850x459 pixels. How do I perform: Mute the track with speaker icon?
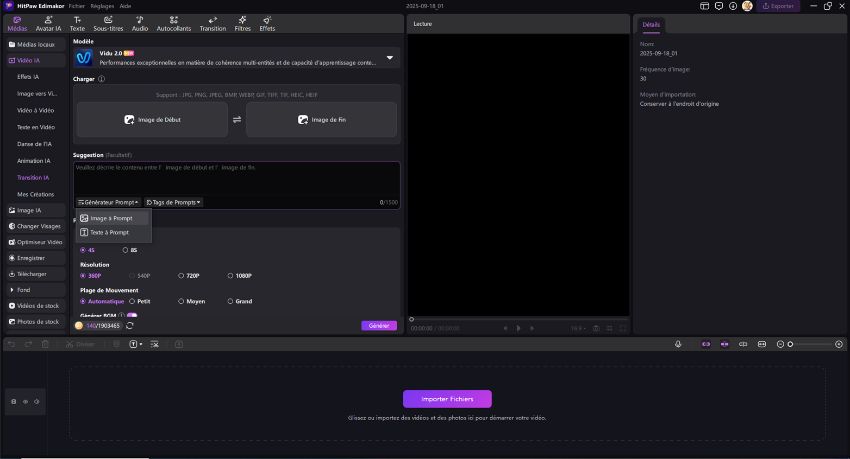(x=36, y=402)
